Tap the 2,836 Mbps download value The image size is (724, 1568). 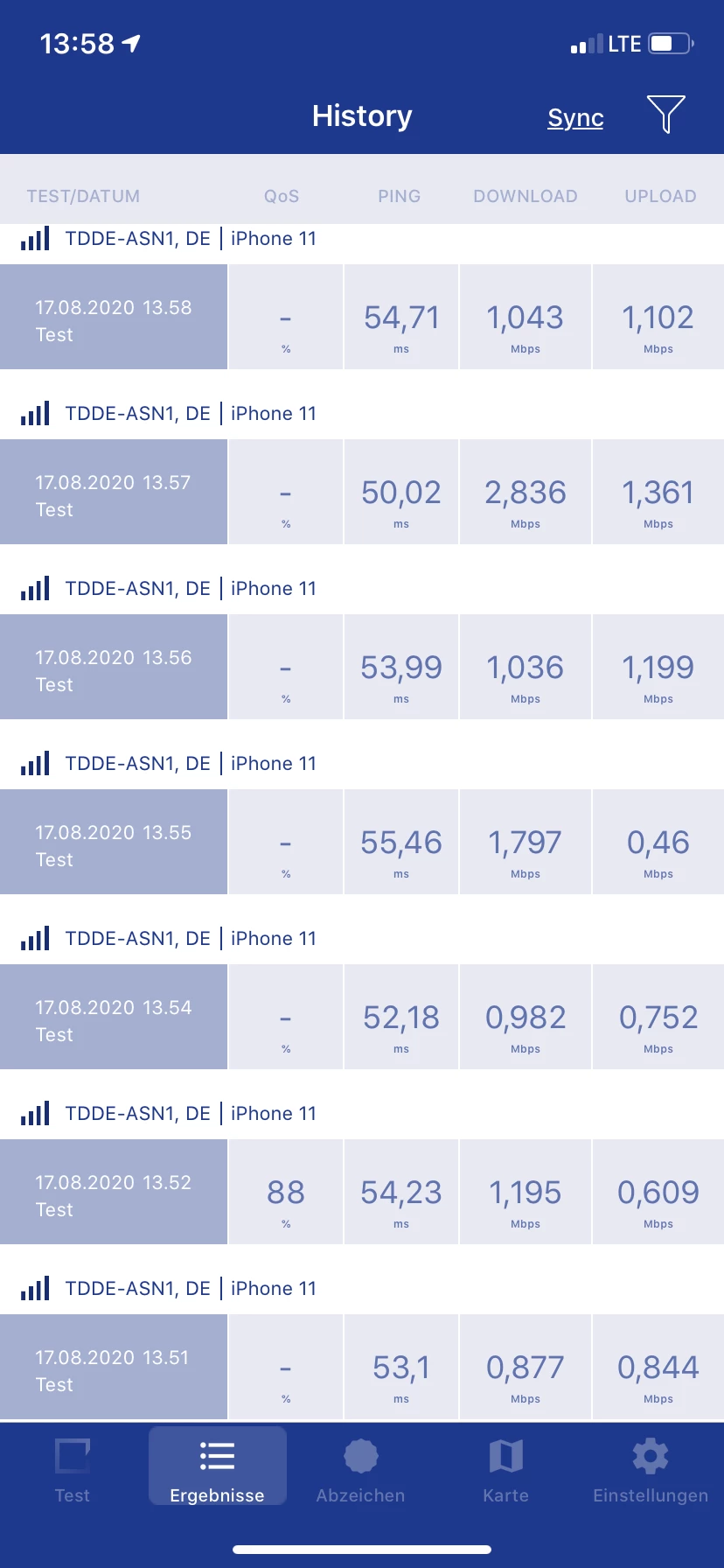526,492
